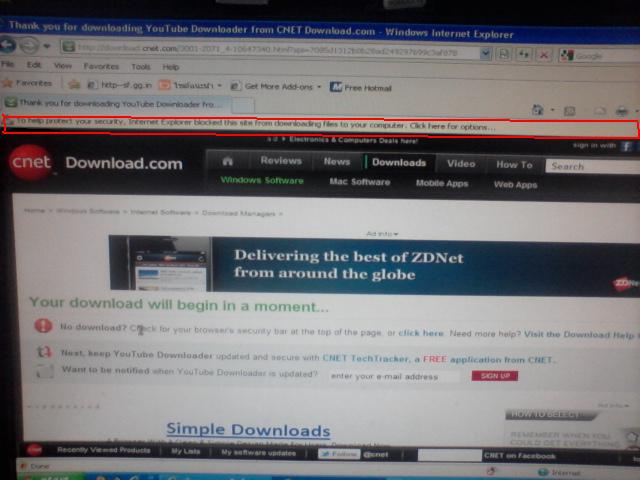This screenshot has height=480, width=640.
Task: Click the red Stop loading icon
Action: click(x=544, y=55)
